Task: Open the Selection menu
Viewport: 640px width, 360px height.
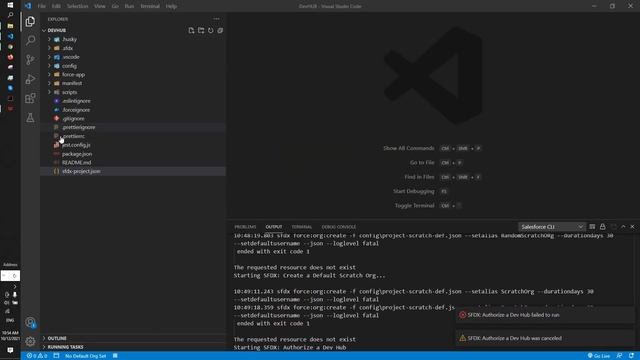Action: [x=78, y=6]
